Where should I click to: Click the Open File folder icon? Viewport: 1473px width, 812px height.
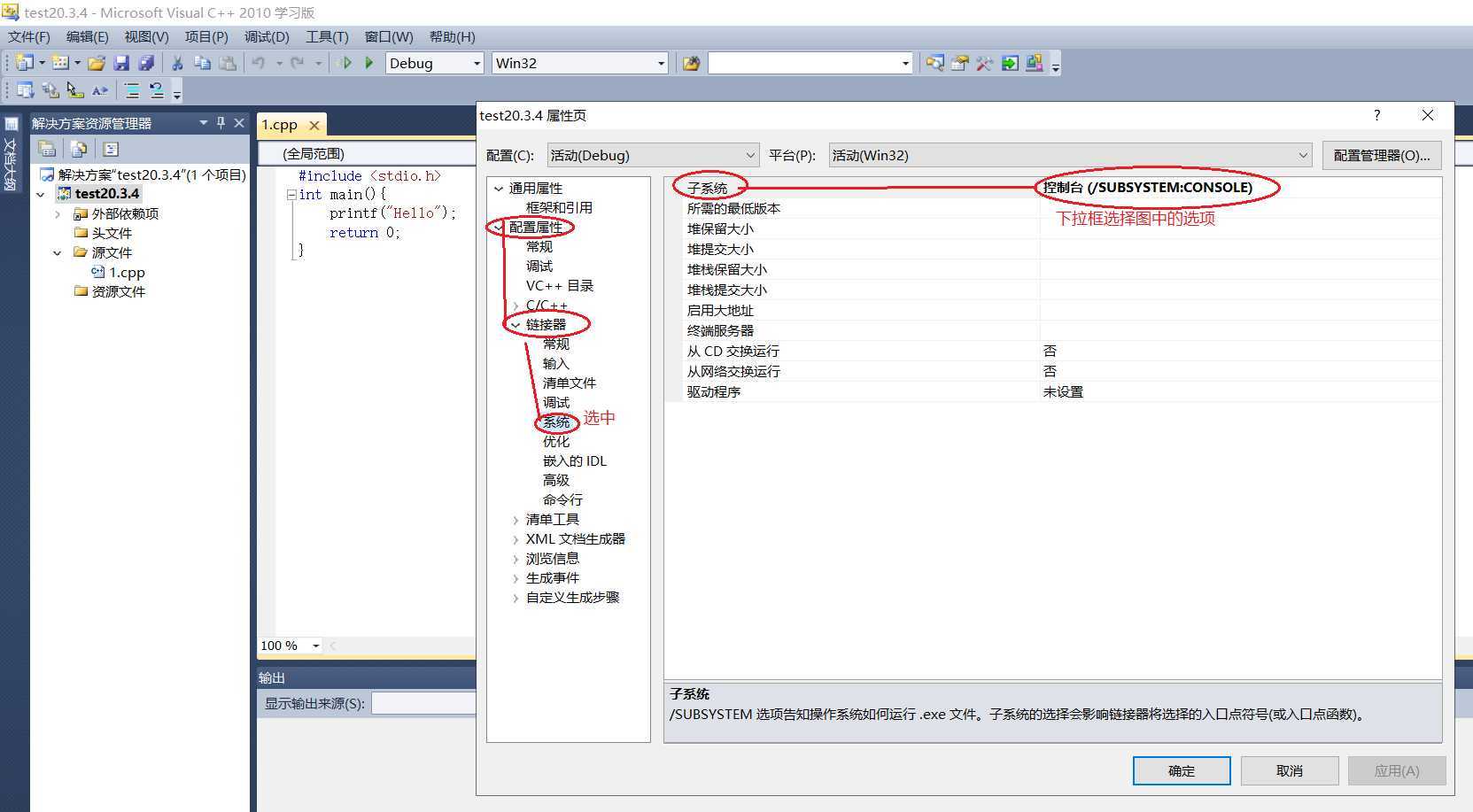97,63
